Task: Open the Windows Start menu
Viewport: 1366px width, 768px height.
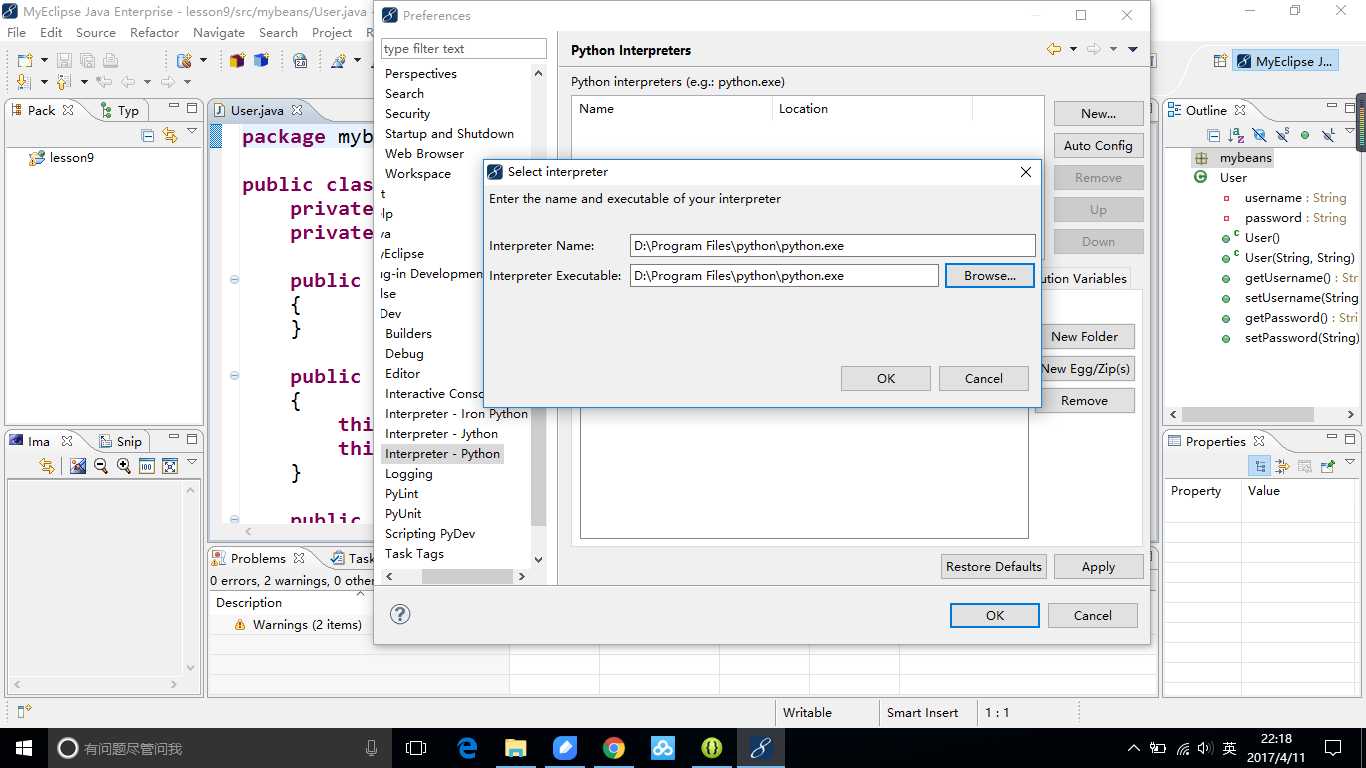Action: (24, 748)
